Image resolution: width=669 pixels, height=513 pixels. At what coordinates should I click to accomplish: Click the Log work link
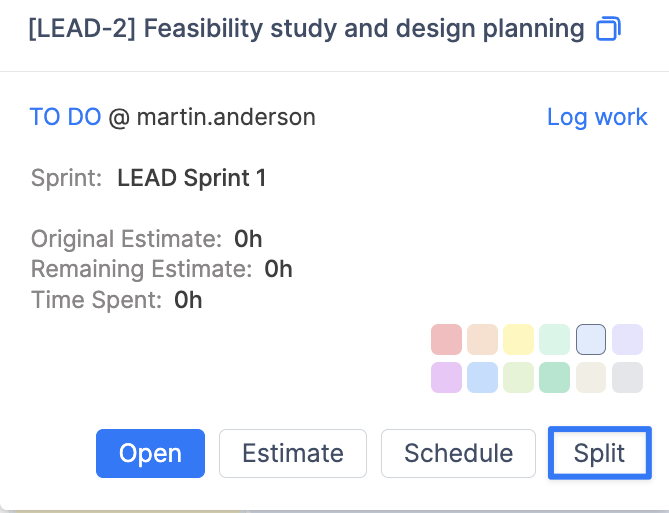(x=597, y=117)
